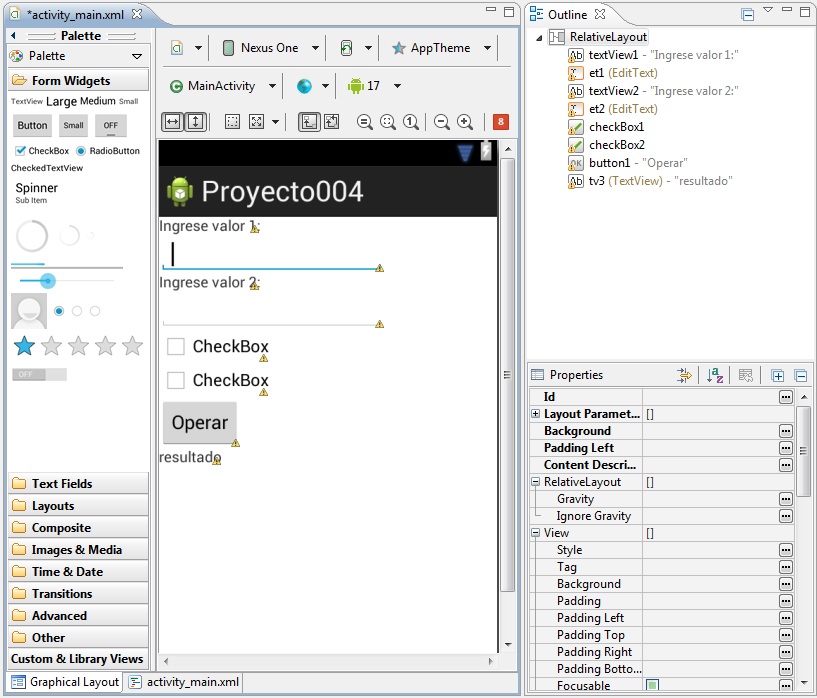Collapse RelativeLayout node in Outline tree
Screen dimensions: 817x698
539,38
